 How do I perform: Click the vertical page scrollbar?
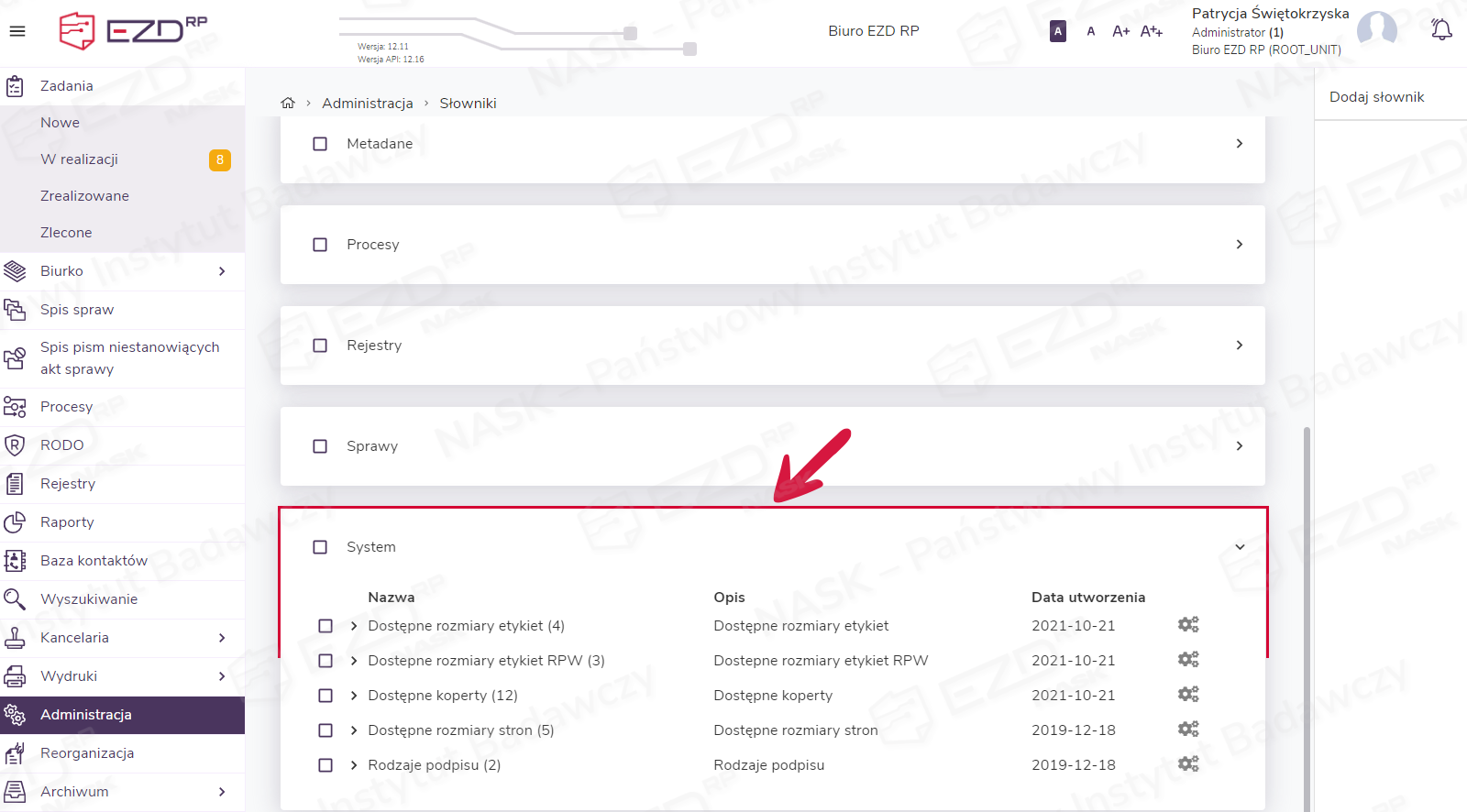1307,614
